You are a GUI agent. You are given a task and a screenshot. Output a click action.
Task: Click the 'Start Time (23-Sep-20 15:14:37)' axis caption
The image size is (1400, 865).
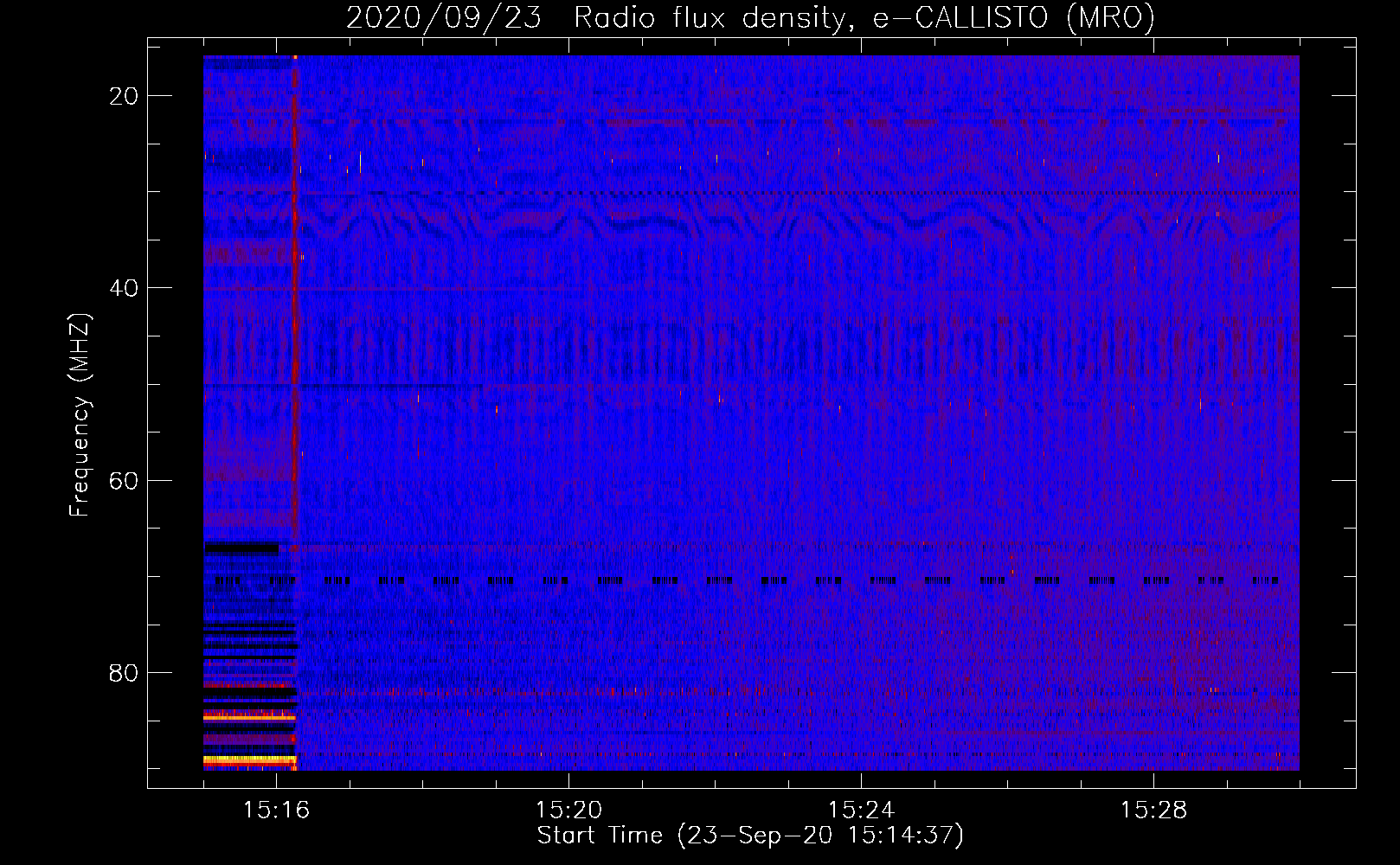(750, 836)
